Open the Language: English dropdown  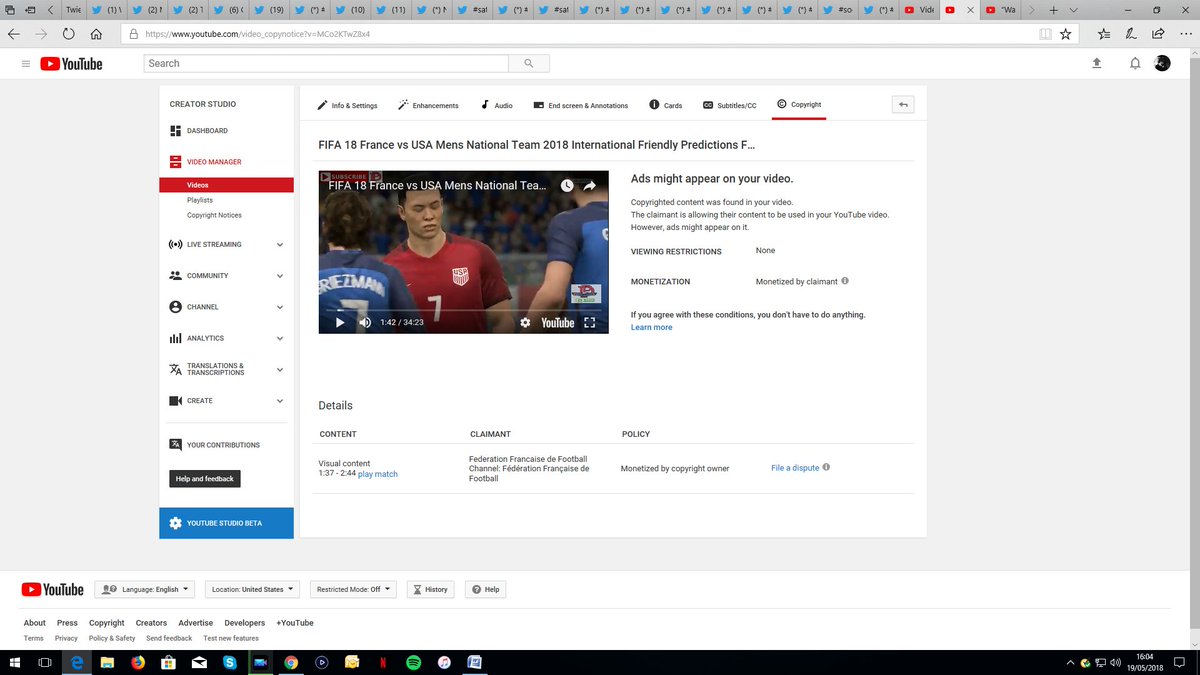[x=145, y=589]
